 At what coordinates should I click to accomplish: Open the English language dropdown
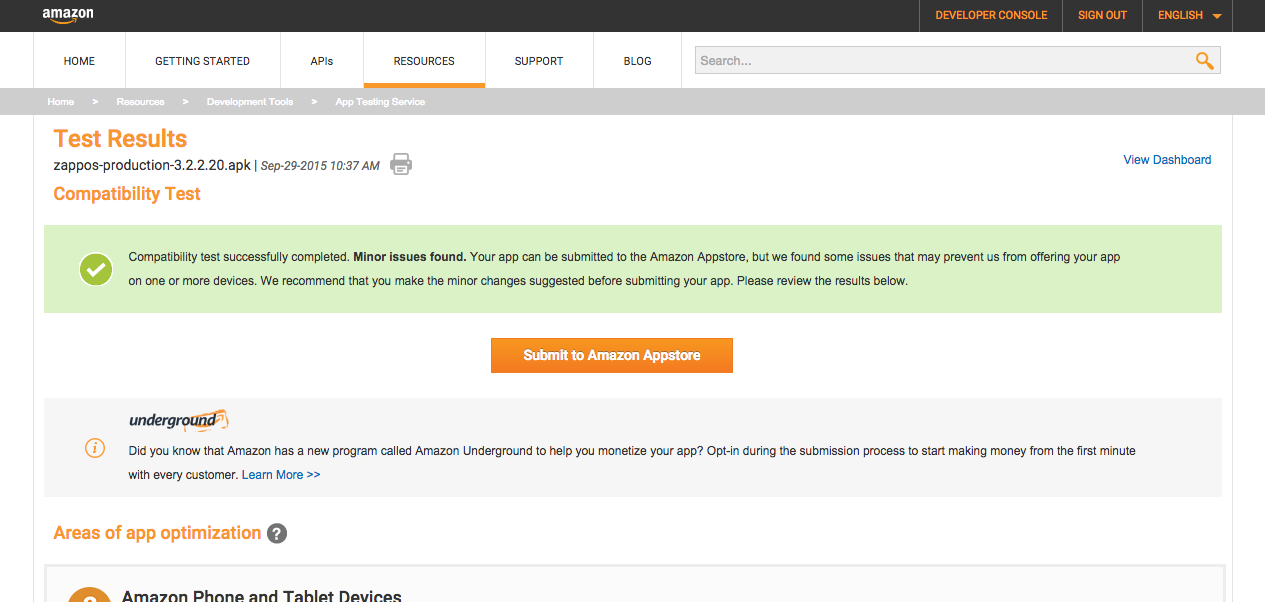(1190, 15)
